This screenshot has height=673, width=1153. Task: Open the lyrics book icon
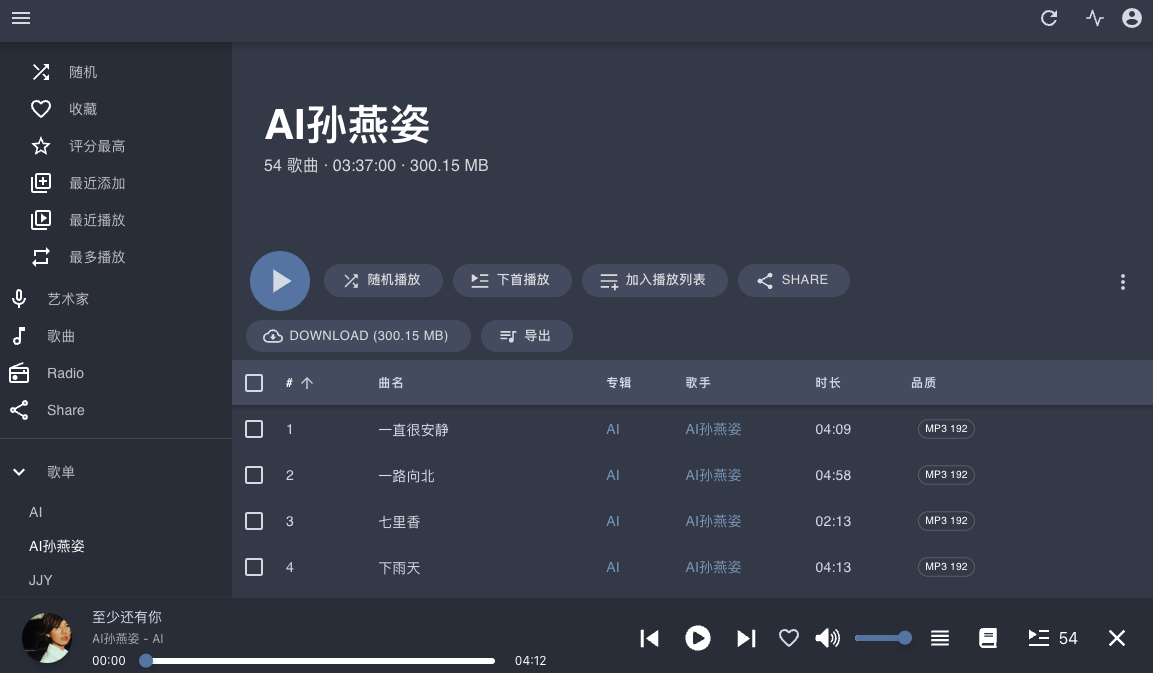988,638
